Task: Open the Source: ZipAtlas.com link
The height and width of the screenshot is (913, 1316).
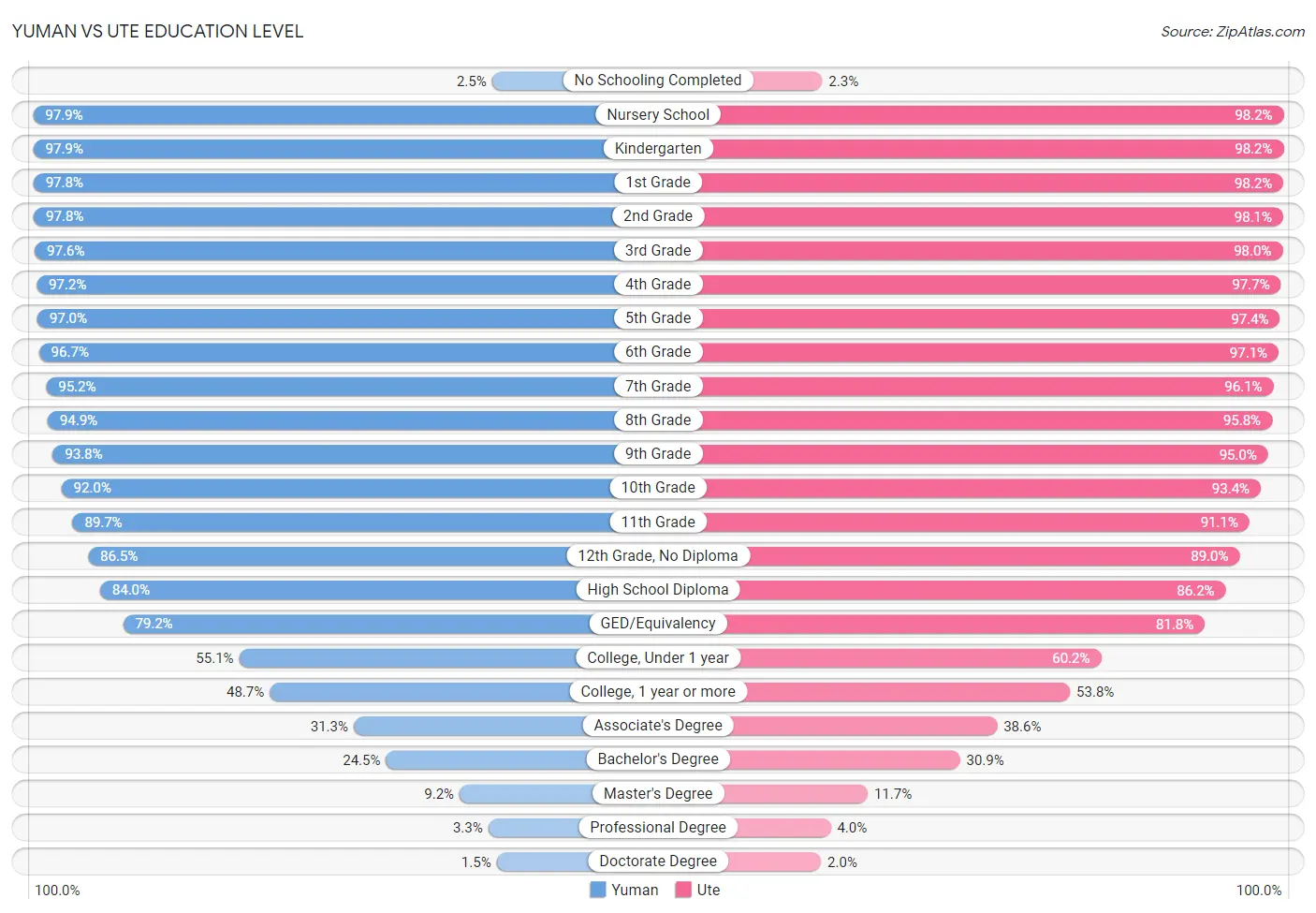Action: tap(1233, 31)
